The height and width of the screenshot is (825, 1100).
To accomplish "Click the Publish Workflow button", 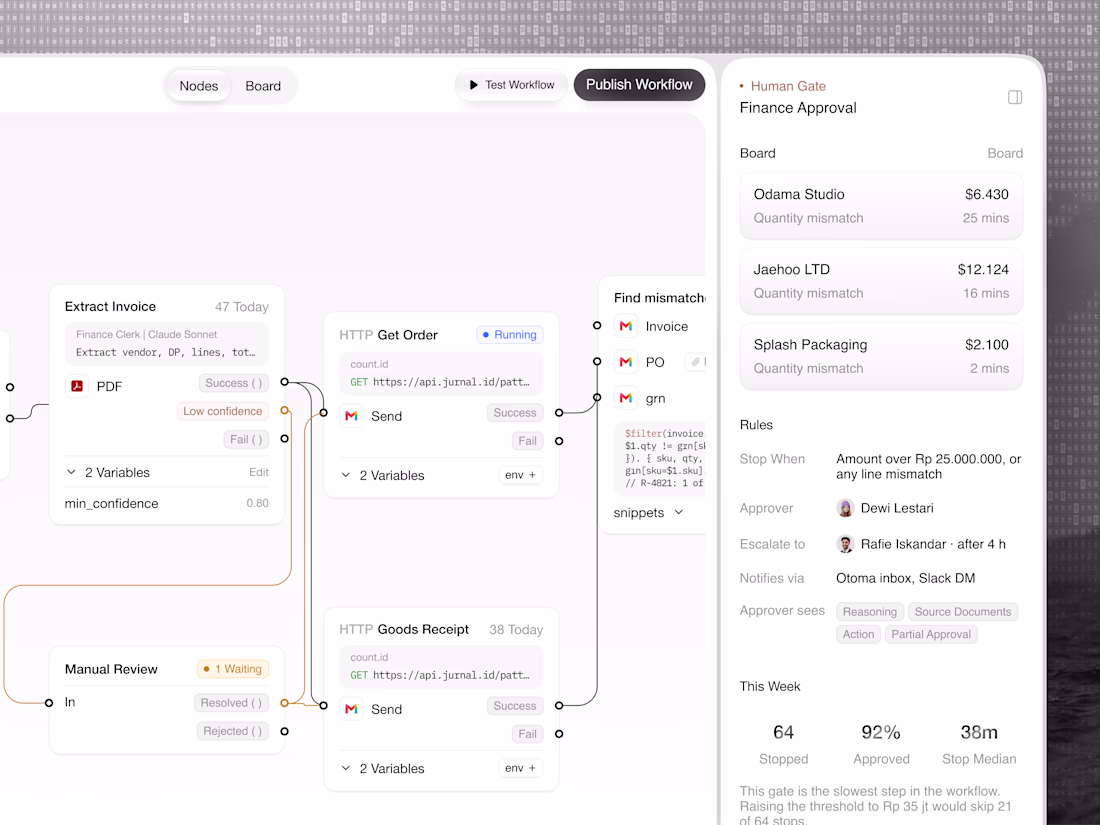I will [x=639, y=85].
